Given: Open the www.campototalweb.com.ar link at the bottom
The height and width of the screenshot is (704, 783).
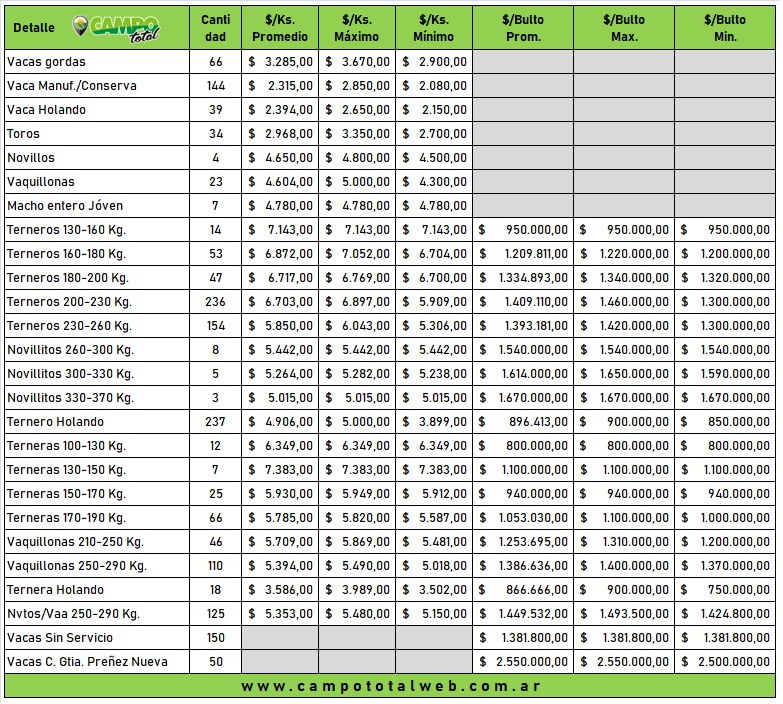Looking at the screenshot, I should point(390,687).
